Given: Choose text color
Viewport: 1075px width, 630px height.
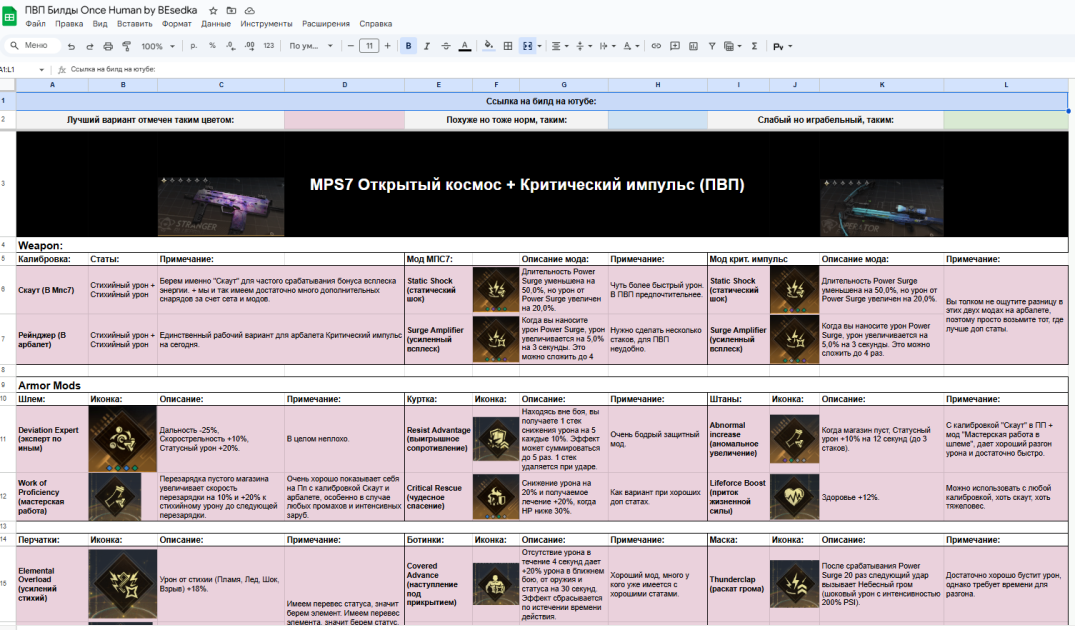Looking at the screenshot, I should point(465,46).
